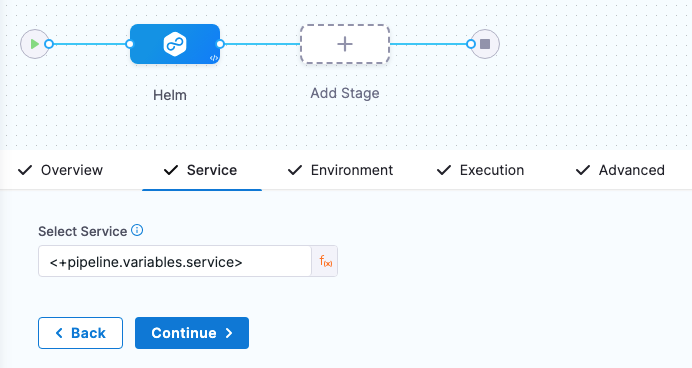The image size is (692, 368).
Task: Click the Back button
Action: click(x=80, y=333)
